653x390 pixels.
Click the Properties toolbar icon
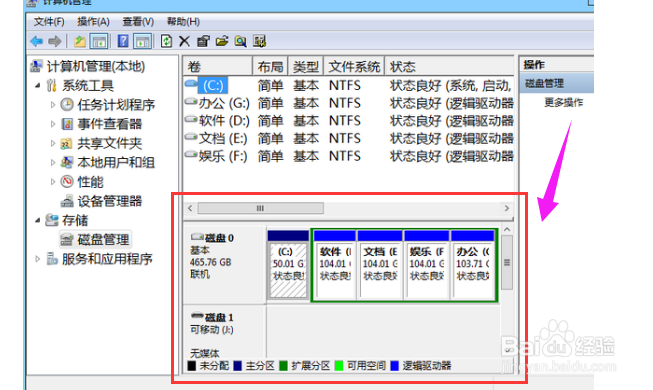(x=203, y=41)
